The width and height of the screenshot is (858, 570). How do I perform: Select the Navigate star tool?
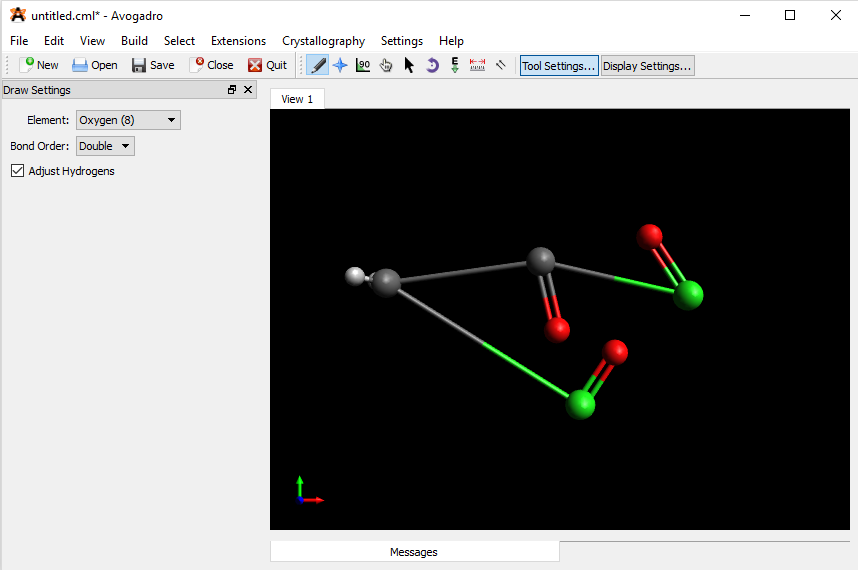pos(340,65)
